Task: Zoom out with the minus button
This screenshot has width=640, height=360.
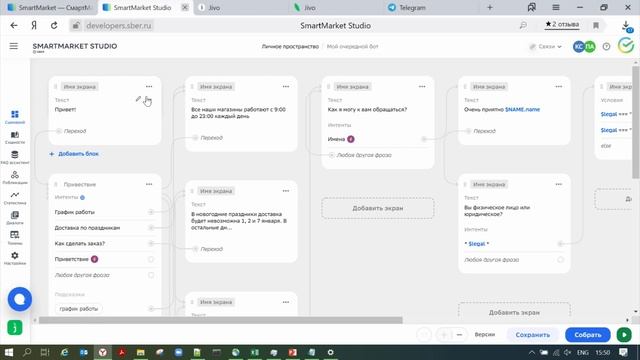Action: (x=460, y=335)
